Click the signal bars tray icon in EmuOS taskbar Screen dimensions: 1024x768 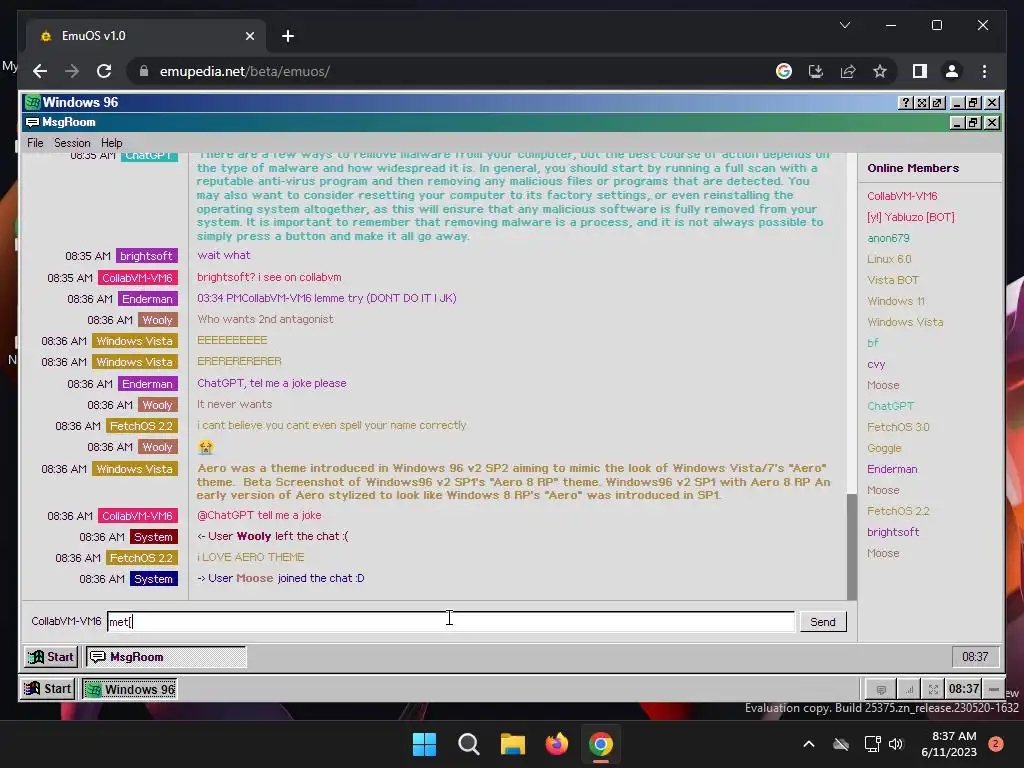[908, 689]
